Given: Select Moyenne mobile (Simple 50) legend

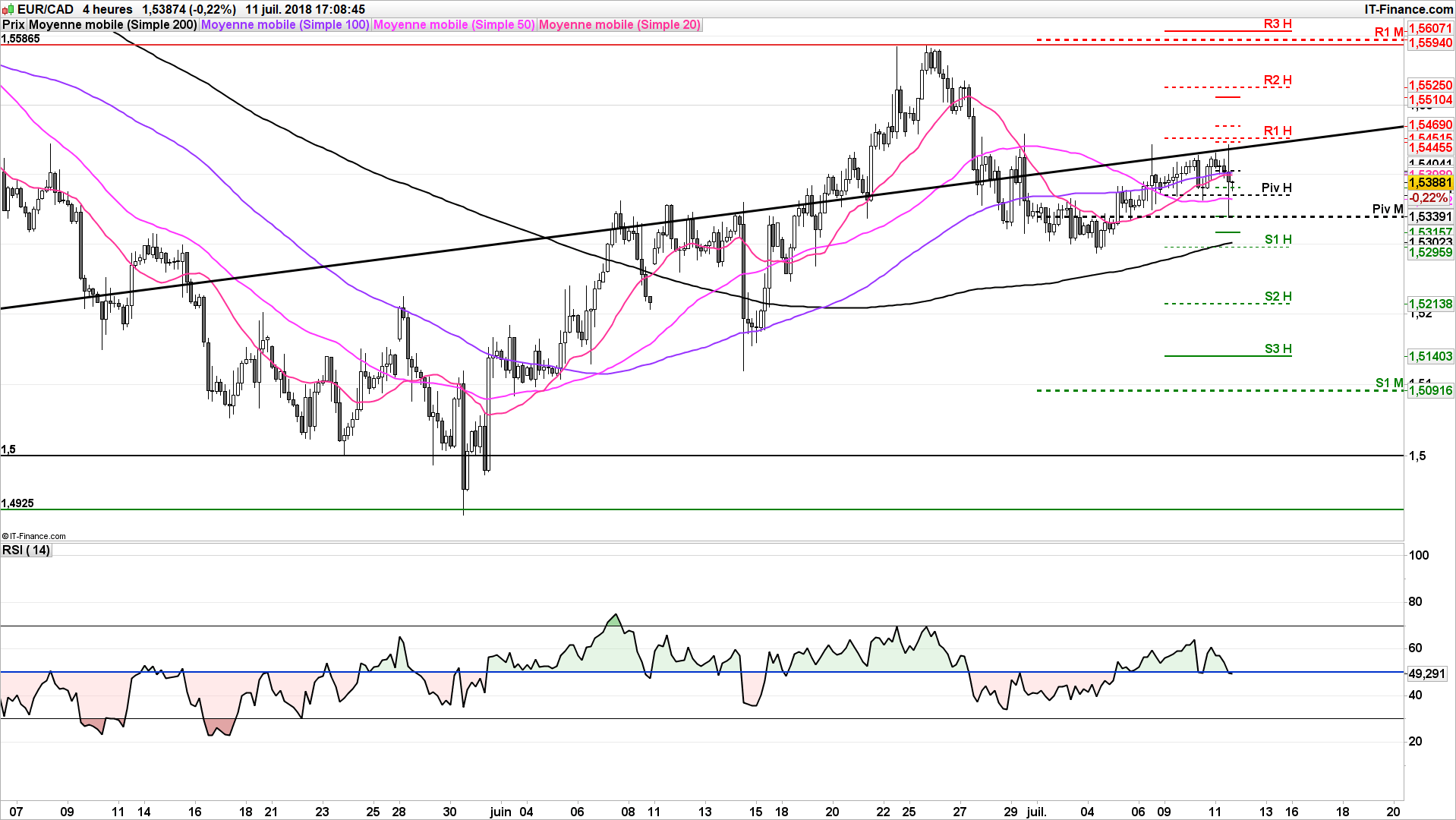Looking at the screenshot, I should 454,25.
